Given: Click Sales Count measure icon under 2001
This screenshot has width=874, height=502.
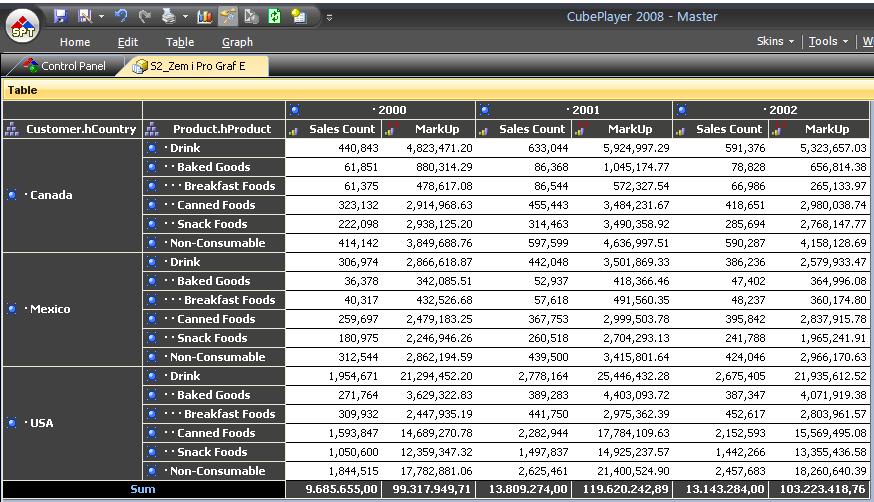Looking at the screenshot, I should point(483,131).
